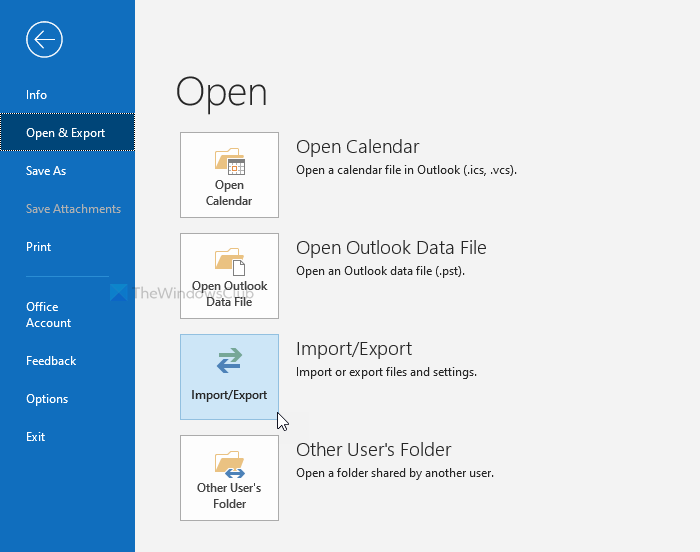Click 'Open a calendar file in Outlook' description
The image size is (700, 552).
[x=406, y=170]
